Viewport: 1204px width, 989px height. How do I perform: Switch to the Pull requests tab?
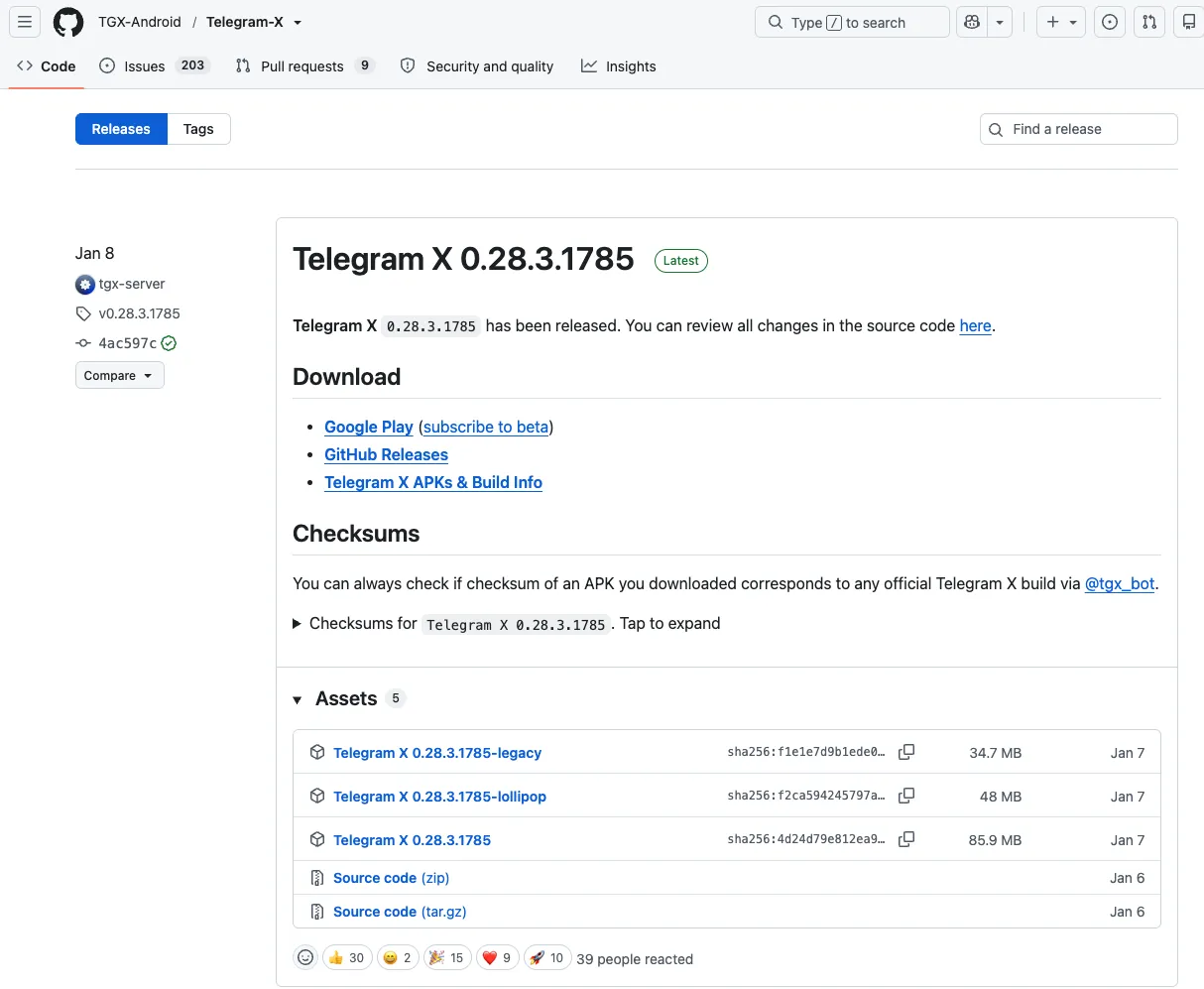click(x=304, y=66)
